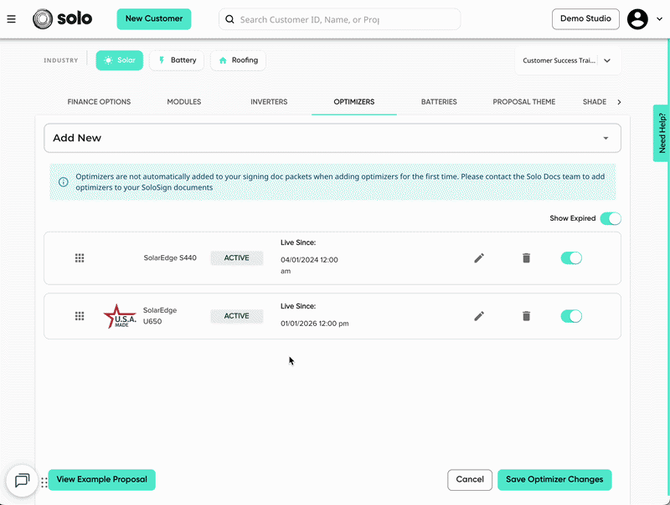Delete the SolarEdge U650 optimizer
The image size is (670, 505).
526,316
